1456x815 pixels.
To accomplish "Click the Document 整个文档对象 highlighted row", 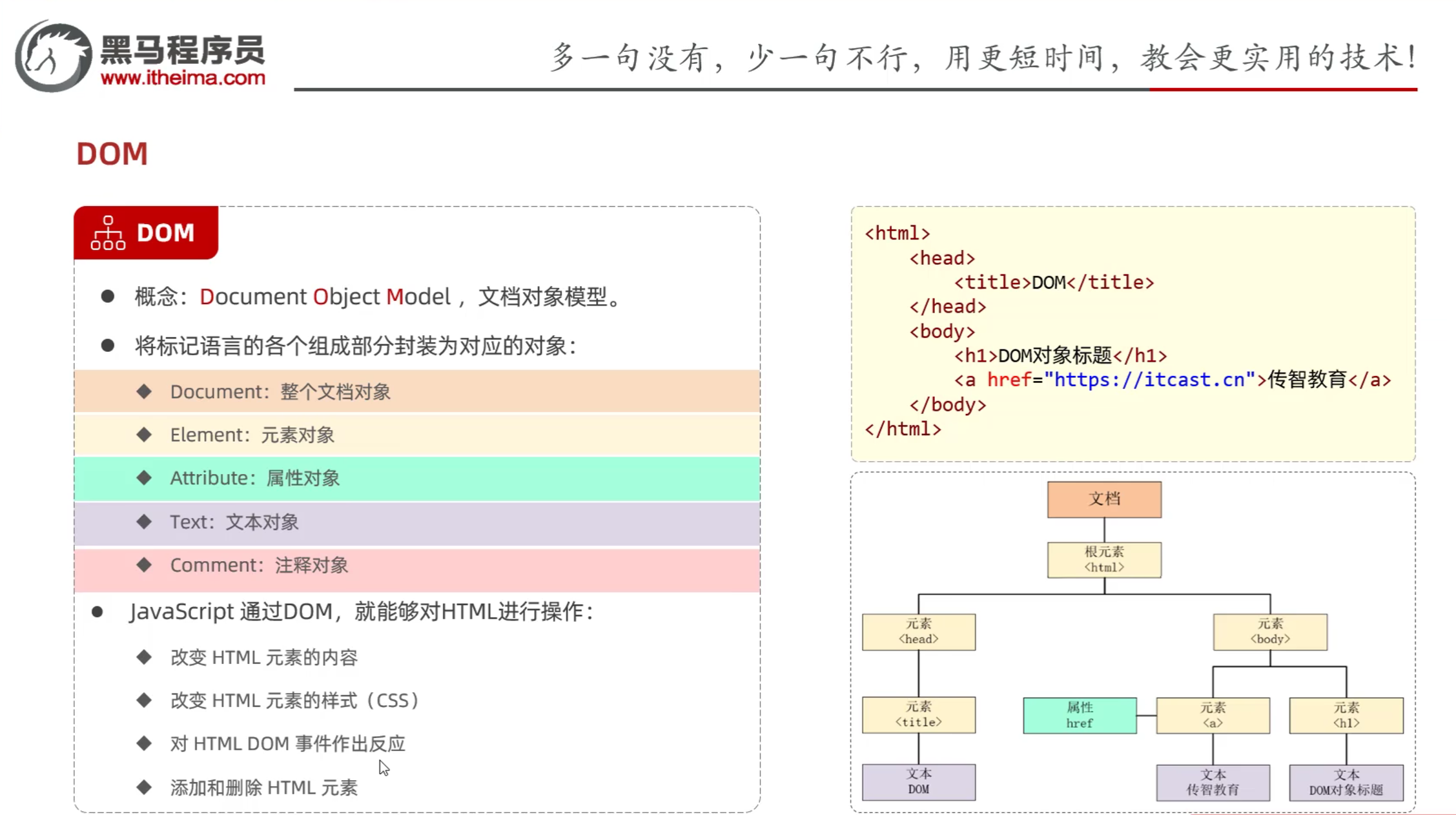I will point(416,391).
